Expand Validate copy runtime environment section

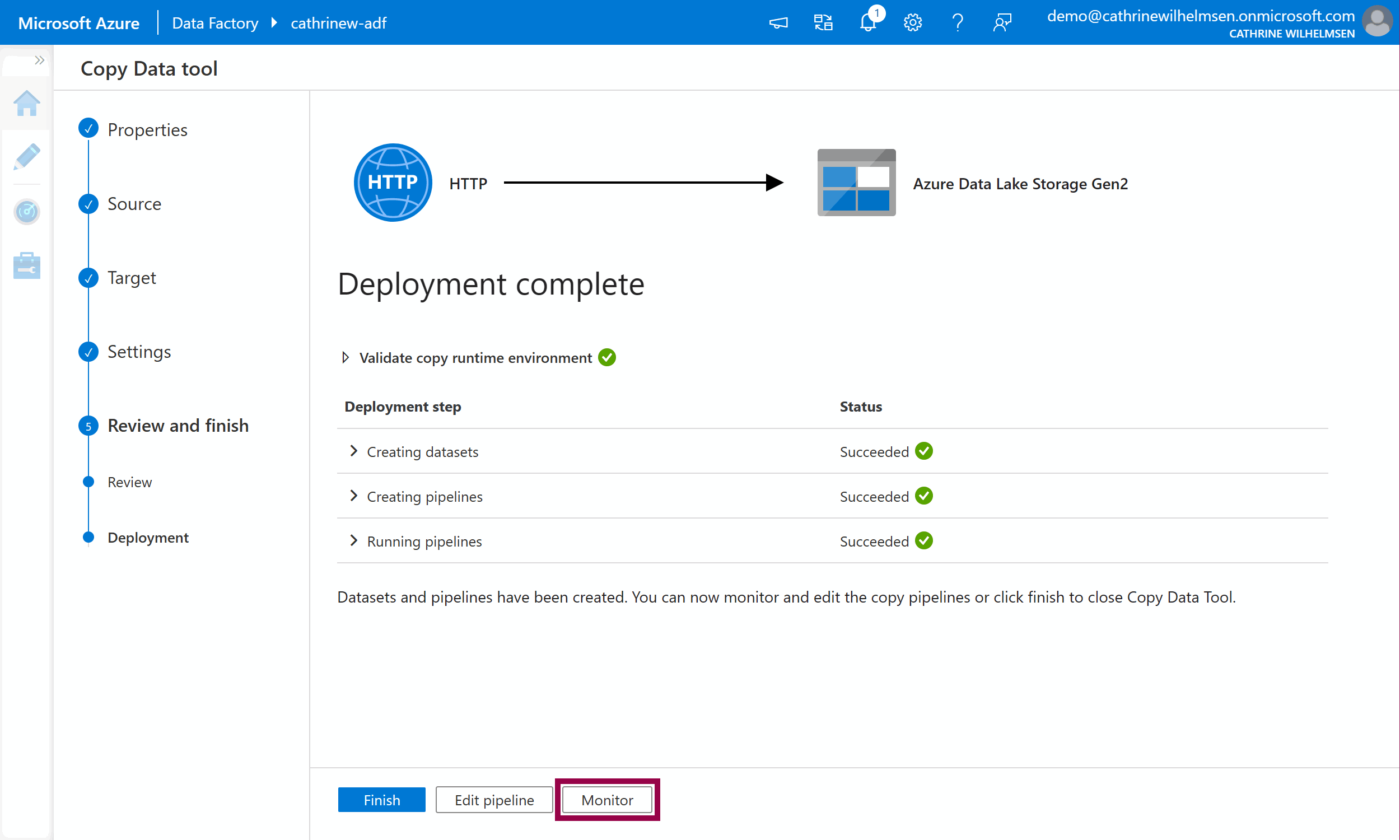pos(345,357)
